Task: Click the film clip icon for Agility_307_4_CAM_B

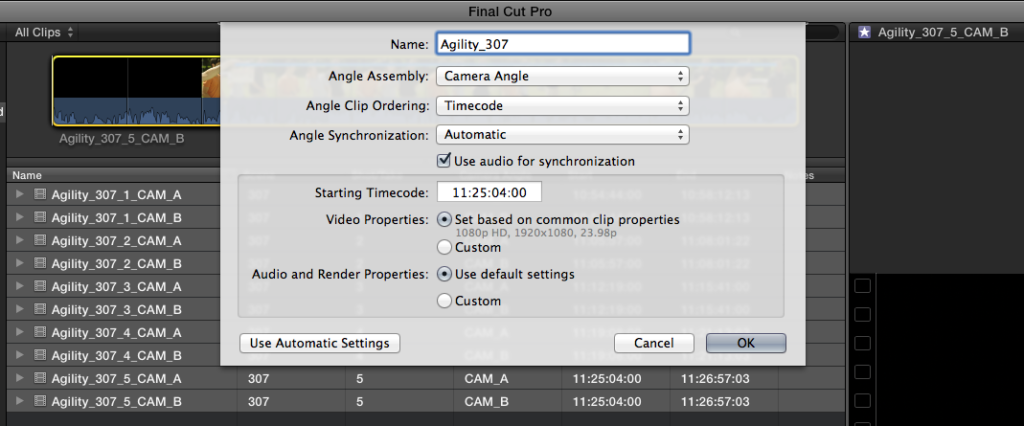Action: tap(40, 355)
